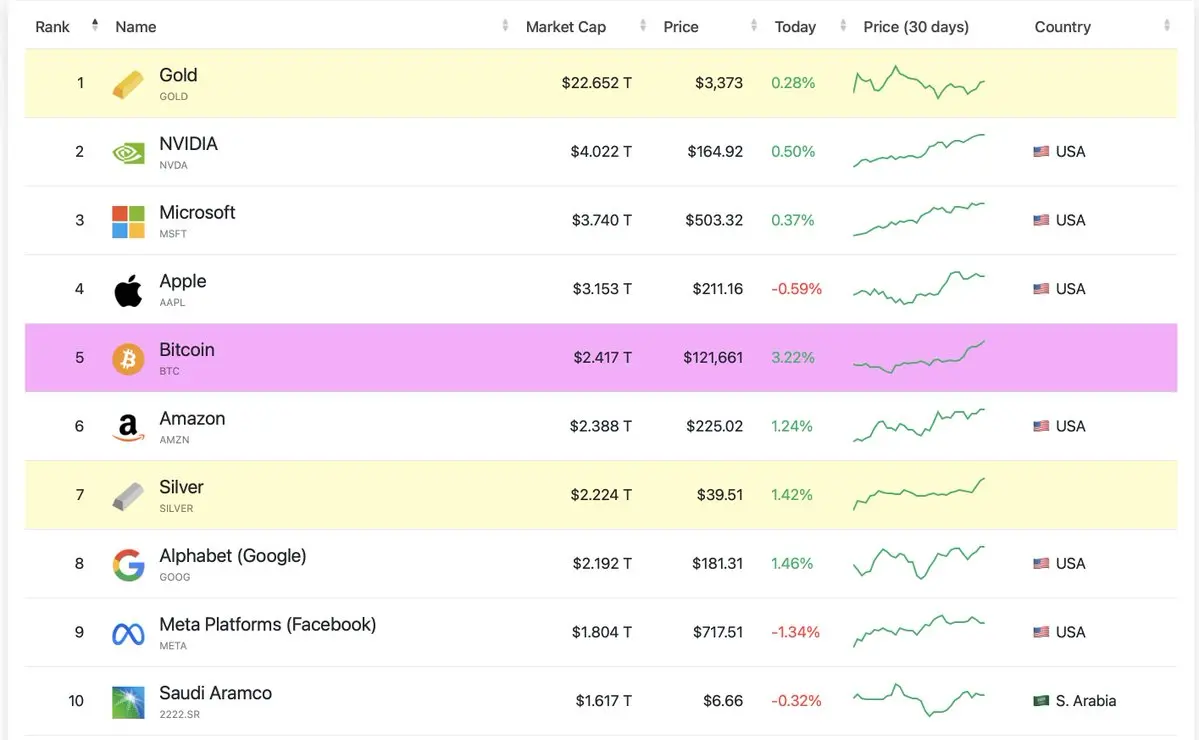Open the NVIDIA company link
This screenshot has width=1199, height=740.
pyautogui.click(x=188, y=144)
